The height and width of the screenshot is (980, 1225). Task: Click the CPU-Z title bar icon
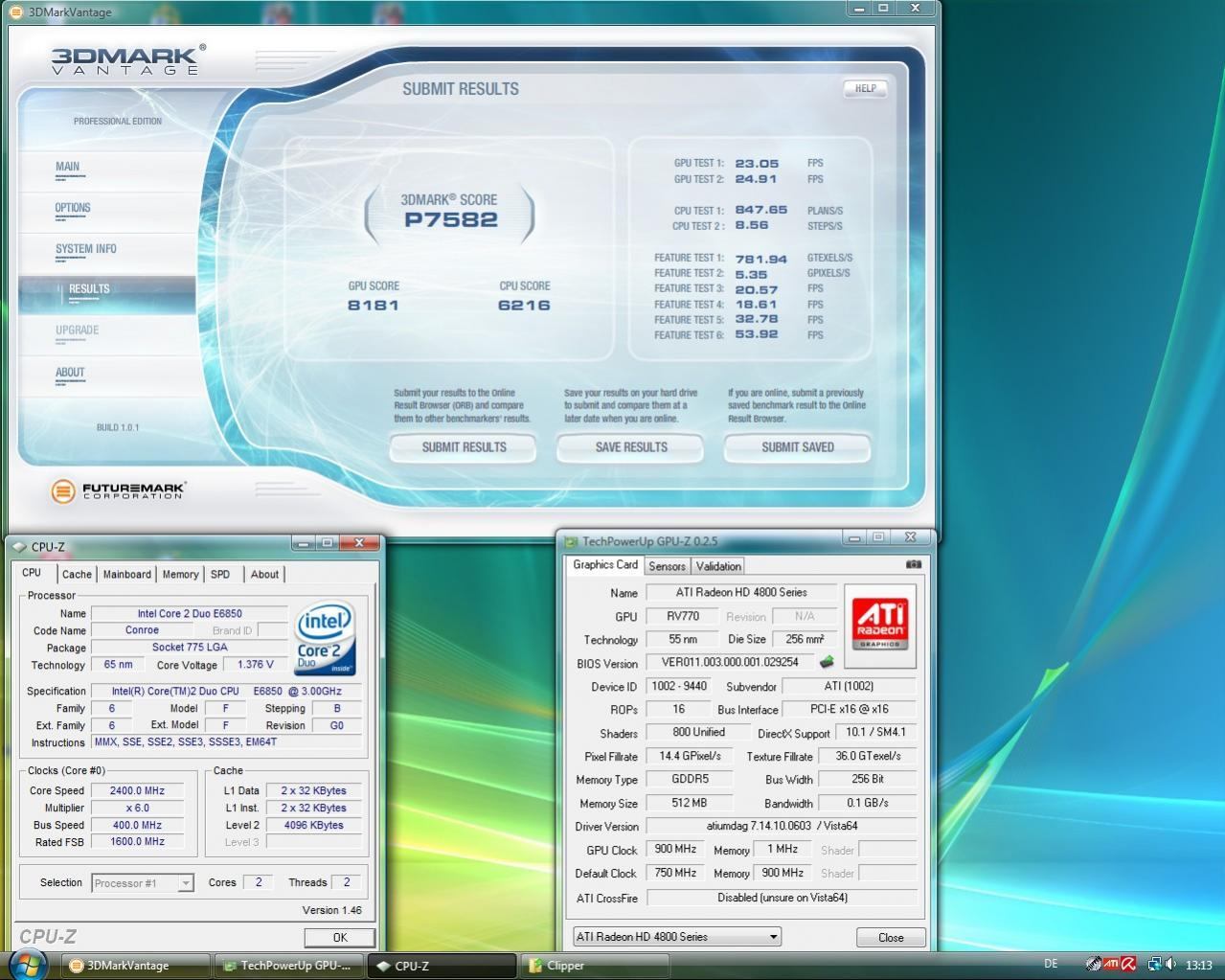[x=19, y=547]
